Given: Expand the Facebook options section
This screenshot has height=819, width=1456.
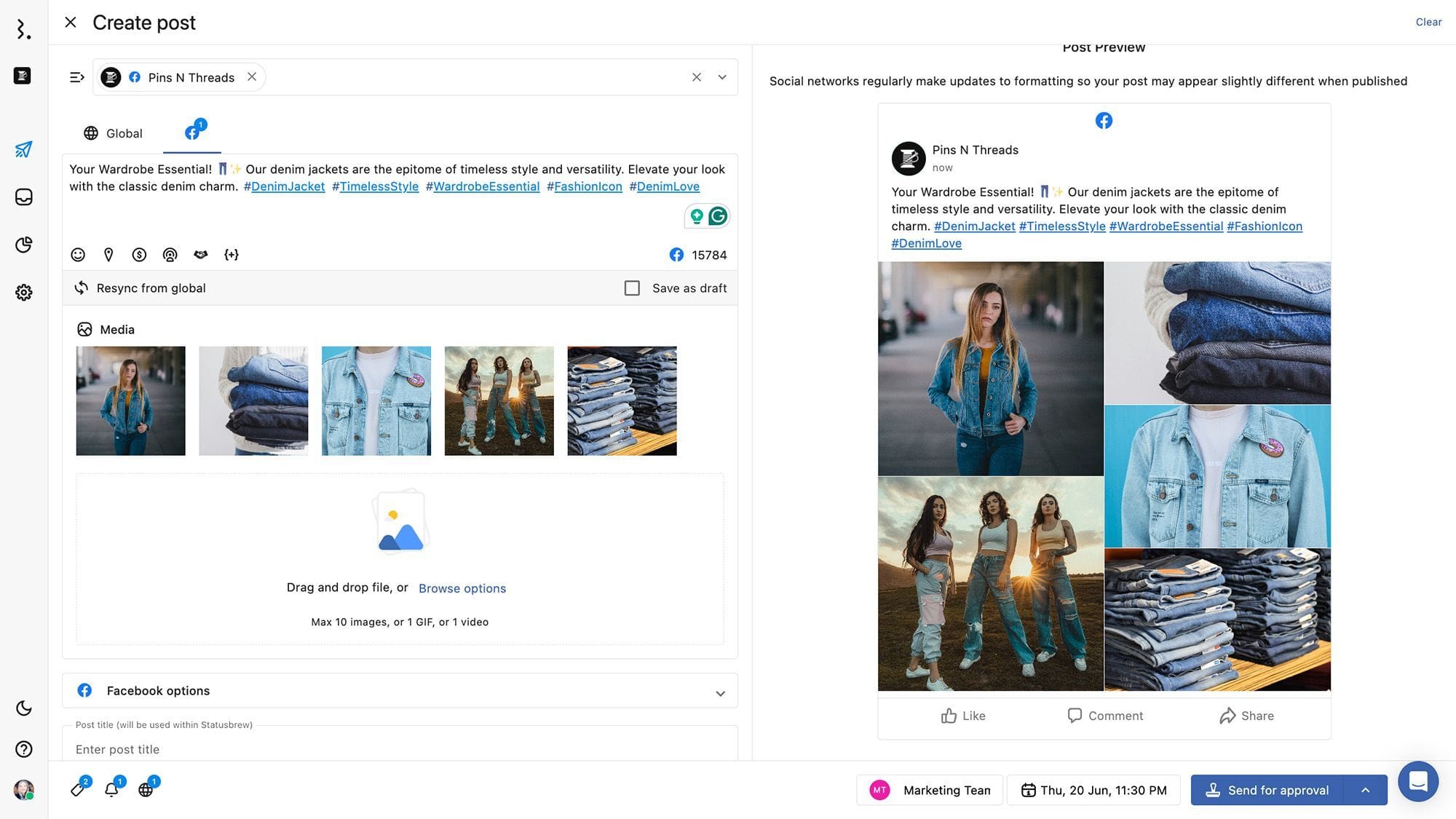Looking at the screenshot, I should tap(719, 692).
